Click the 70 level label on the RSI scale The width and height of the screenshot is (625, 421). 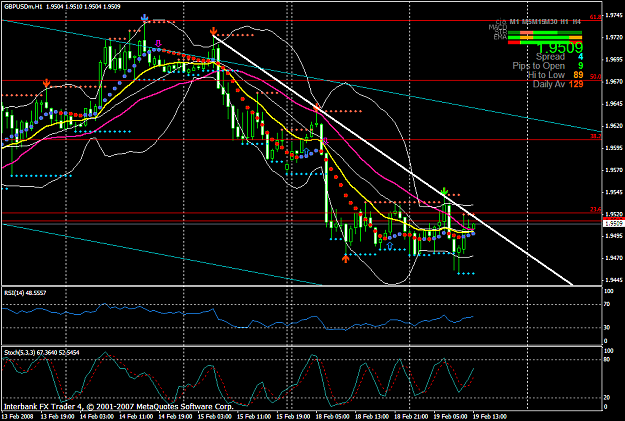click(x=608, y=305)
